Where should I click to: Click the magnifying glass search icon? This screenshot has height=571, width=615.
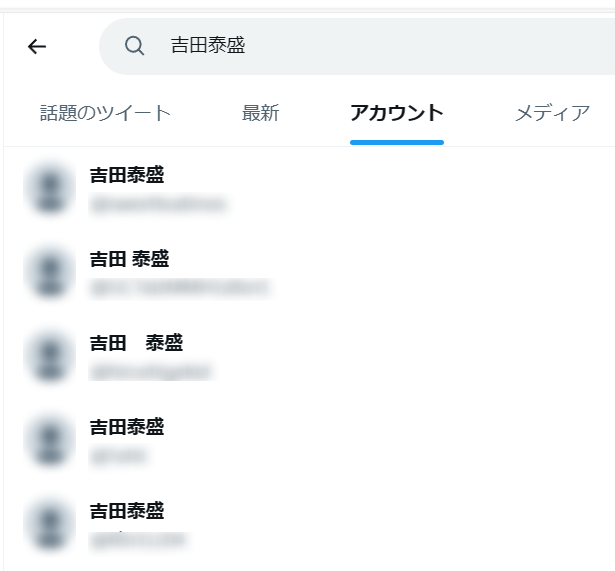click(x=135, y=45)
